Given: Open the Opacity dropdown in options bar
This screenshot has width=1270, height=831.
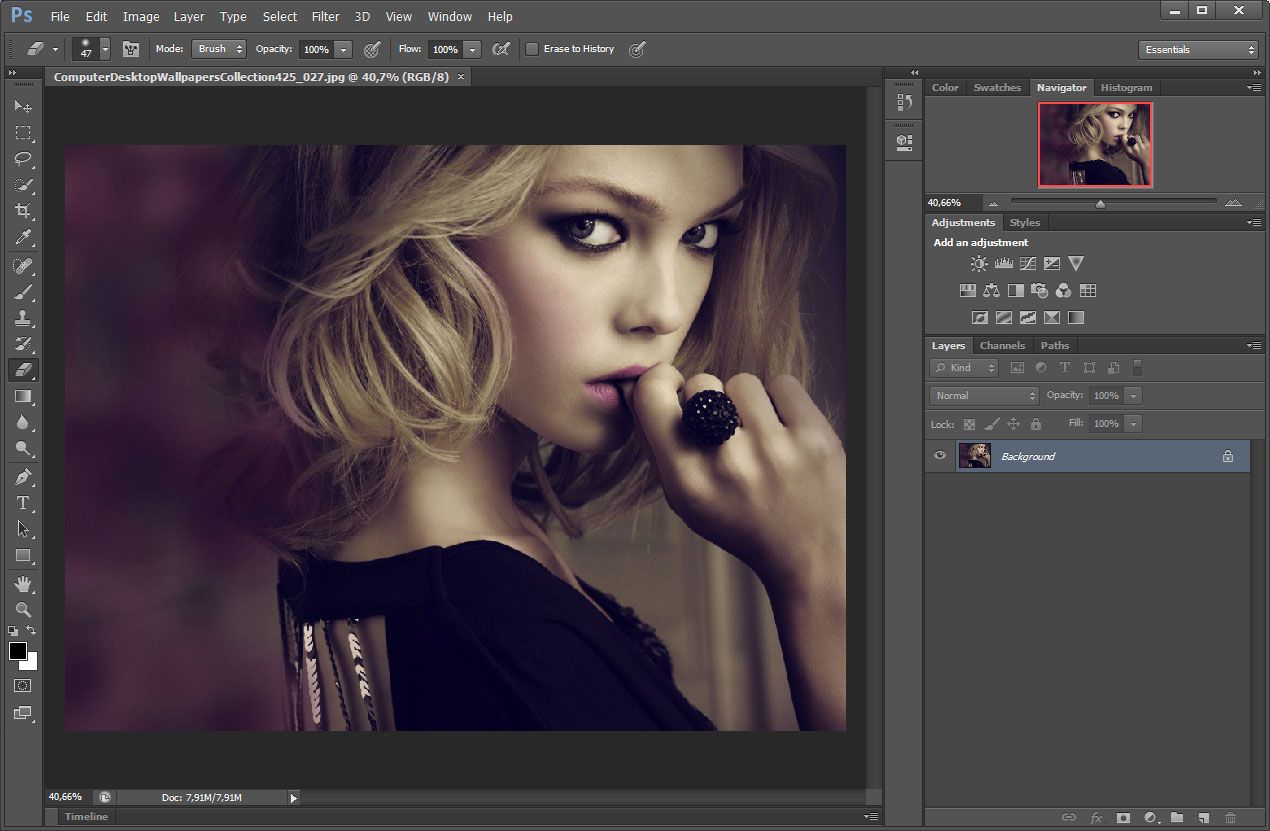Looking at the screenshot, I should (x=344, y=49).
